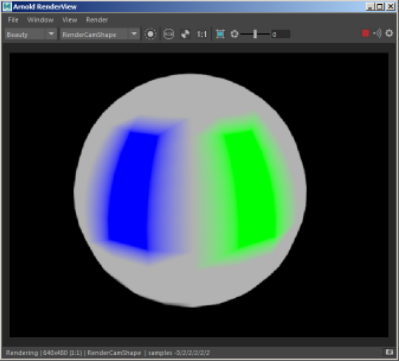This screenshot has height=362, width=399.
Task: Open render view settings gear
Action: pyautogui.click(x=389, y=33)
